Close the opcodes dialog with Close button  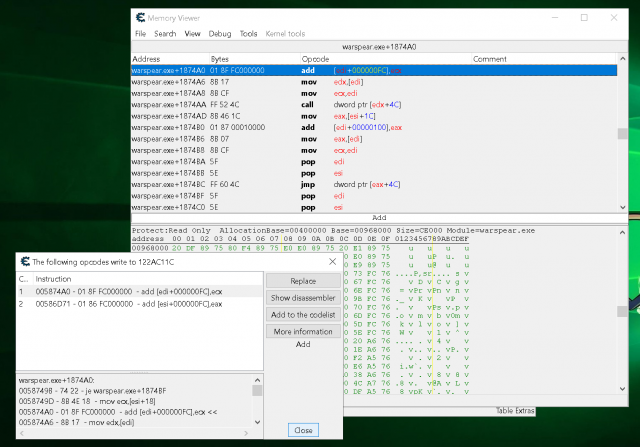pos(302,430)
